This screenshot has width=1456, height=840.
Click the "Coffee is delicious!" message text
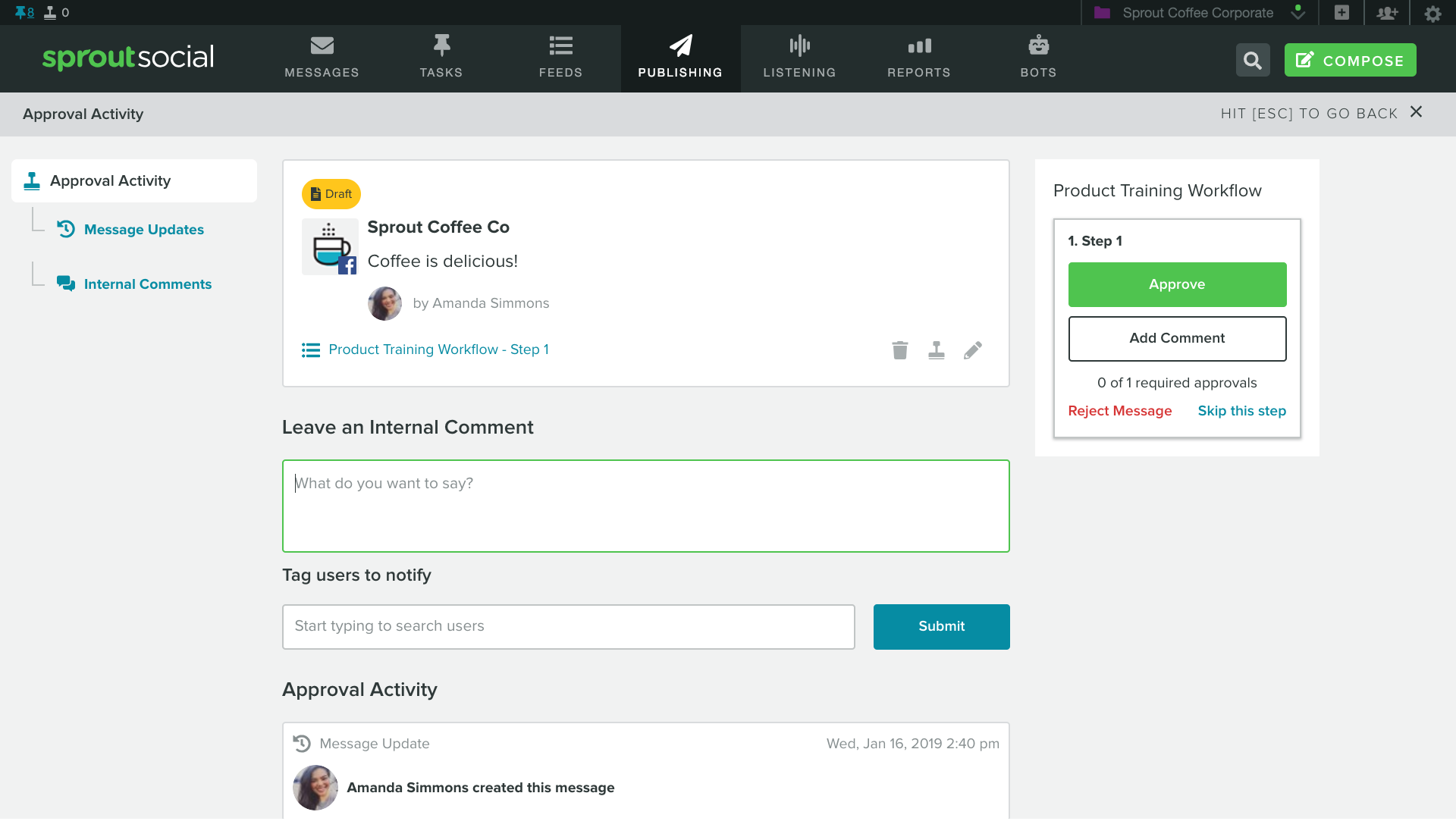pos(443,262)
